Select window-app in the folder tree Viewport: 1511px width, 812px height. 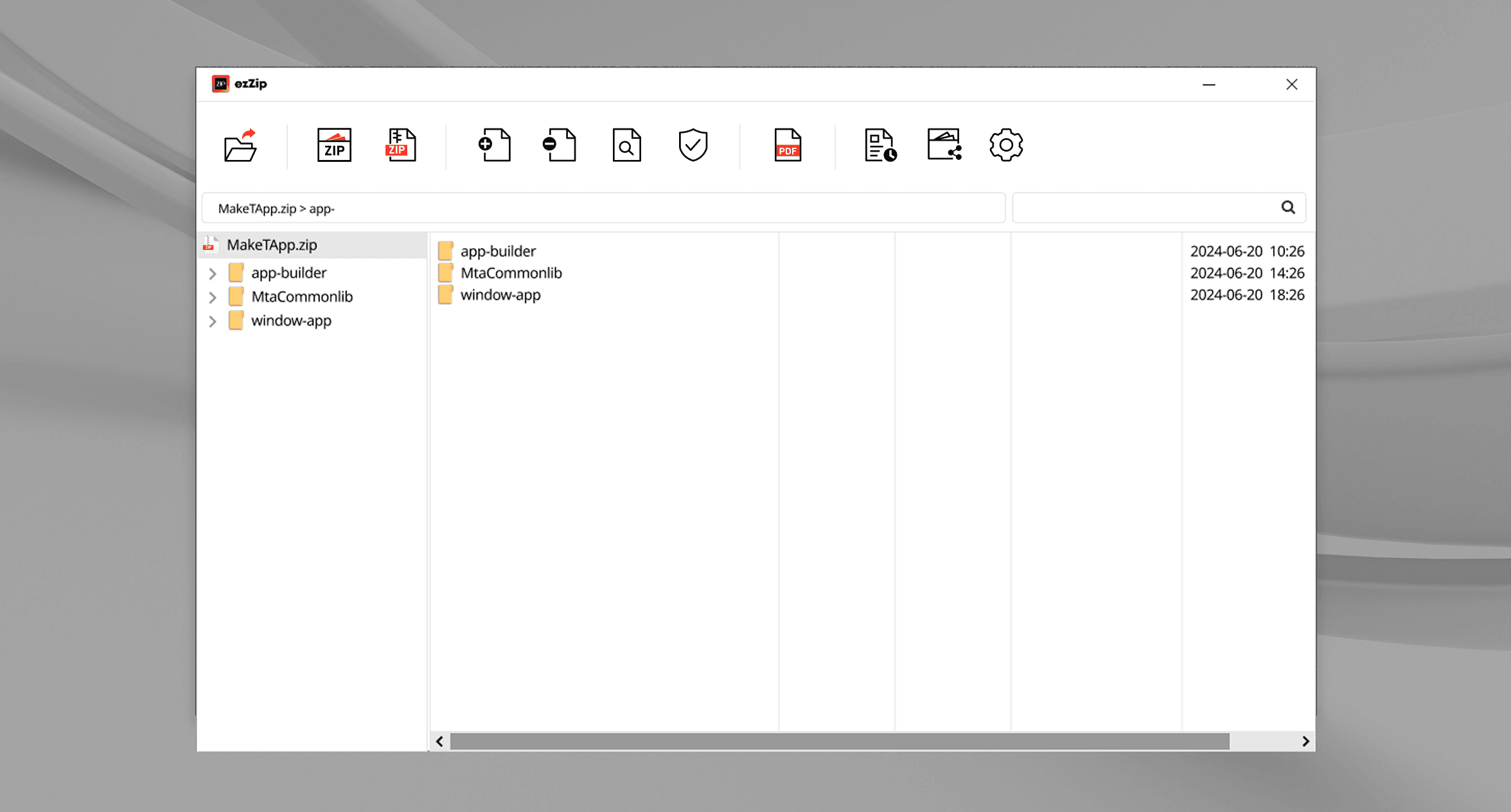click(291, 321)
